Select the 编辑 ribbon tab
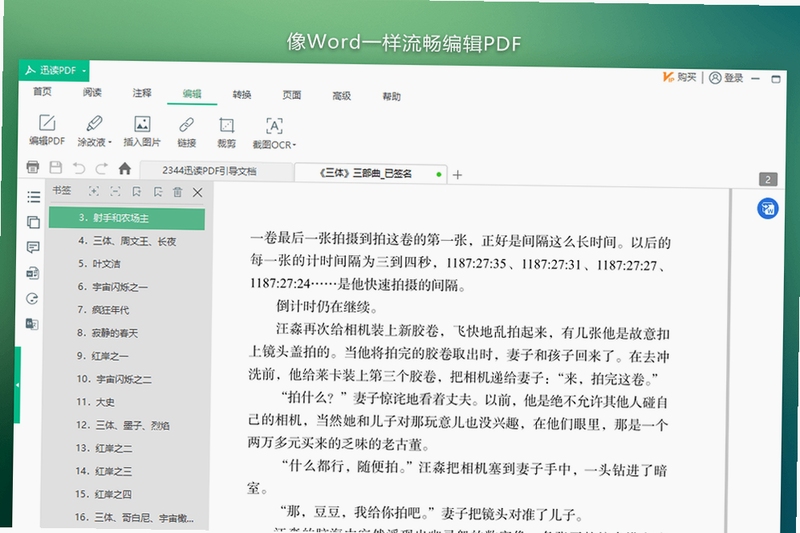 (192, 94)
